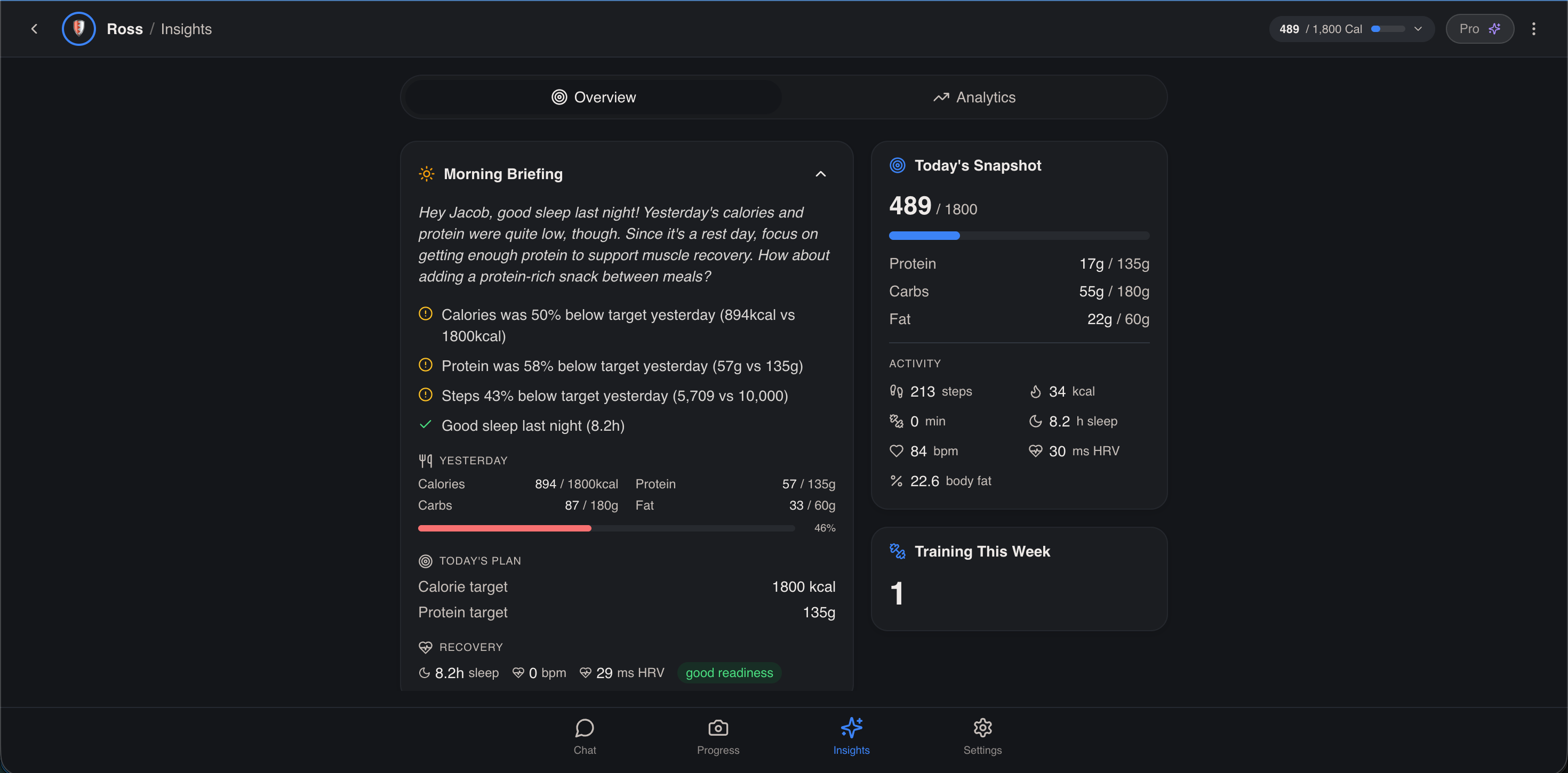The width and height of the screenshot is (1568, 773).
Task: Click the warning icon beside the calories alert
Action: 426,313
